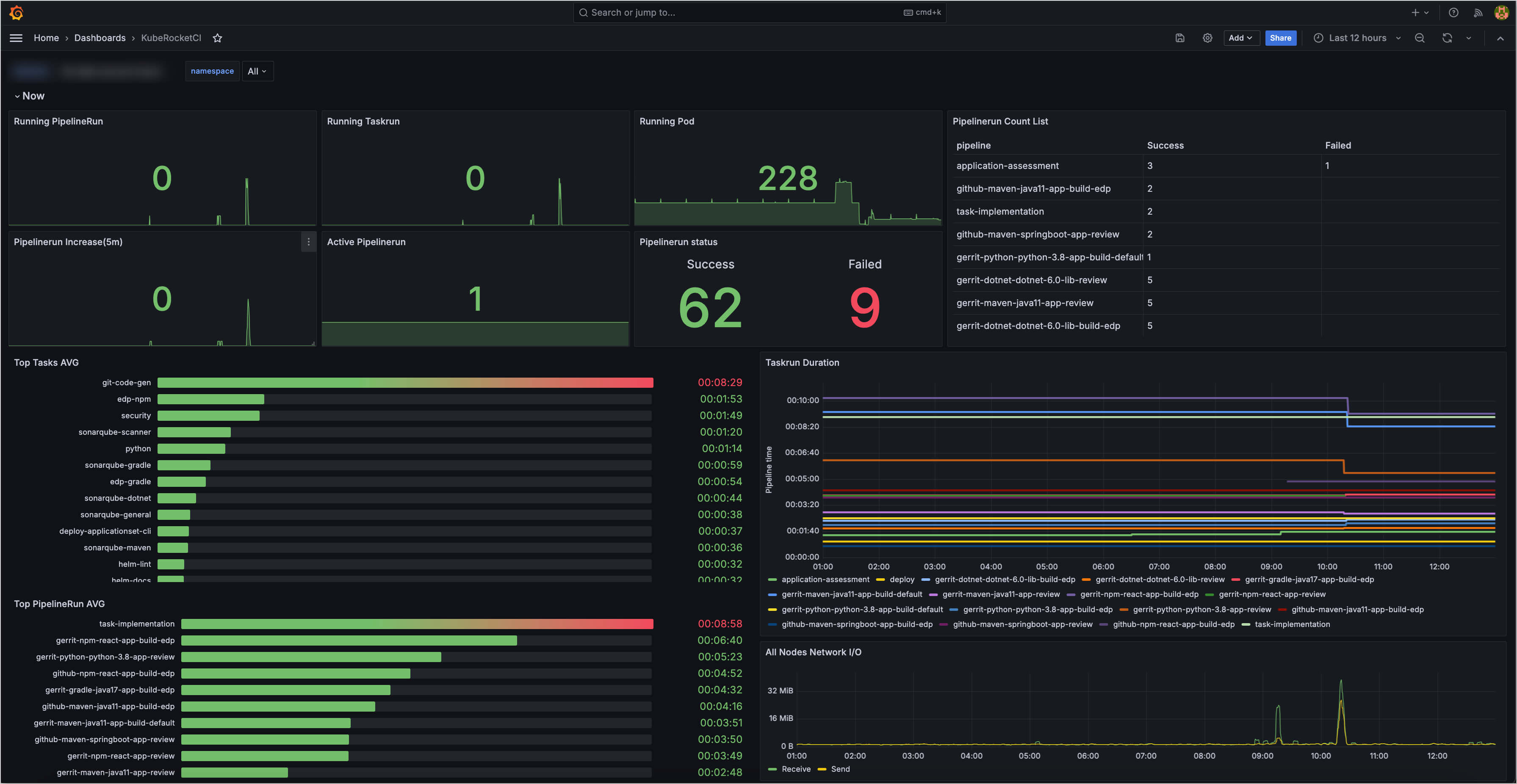Star the KubeRocketCI dashboard
1517x784 pixels.
point(217,38)
